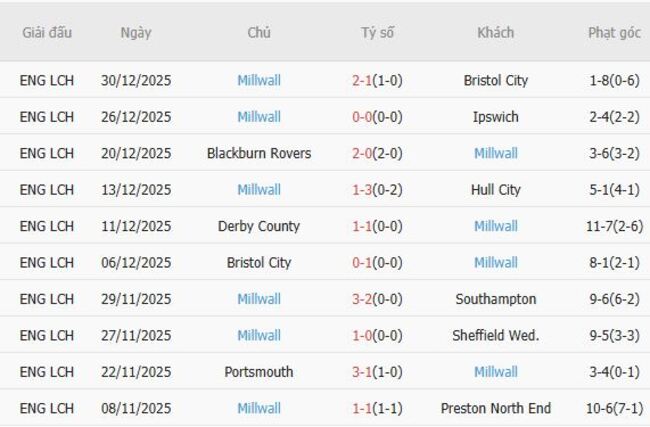
Task: Open Hull City team link
Action: click(x=496, y=190)
